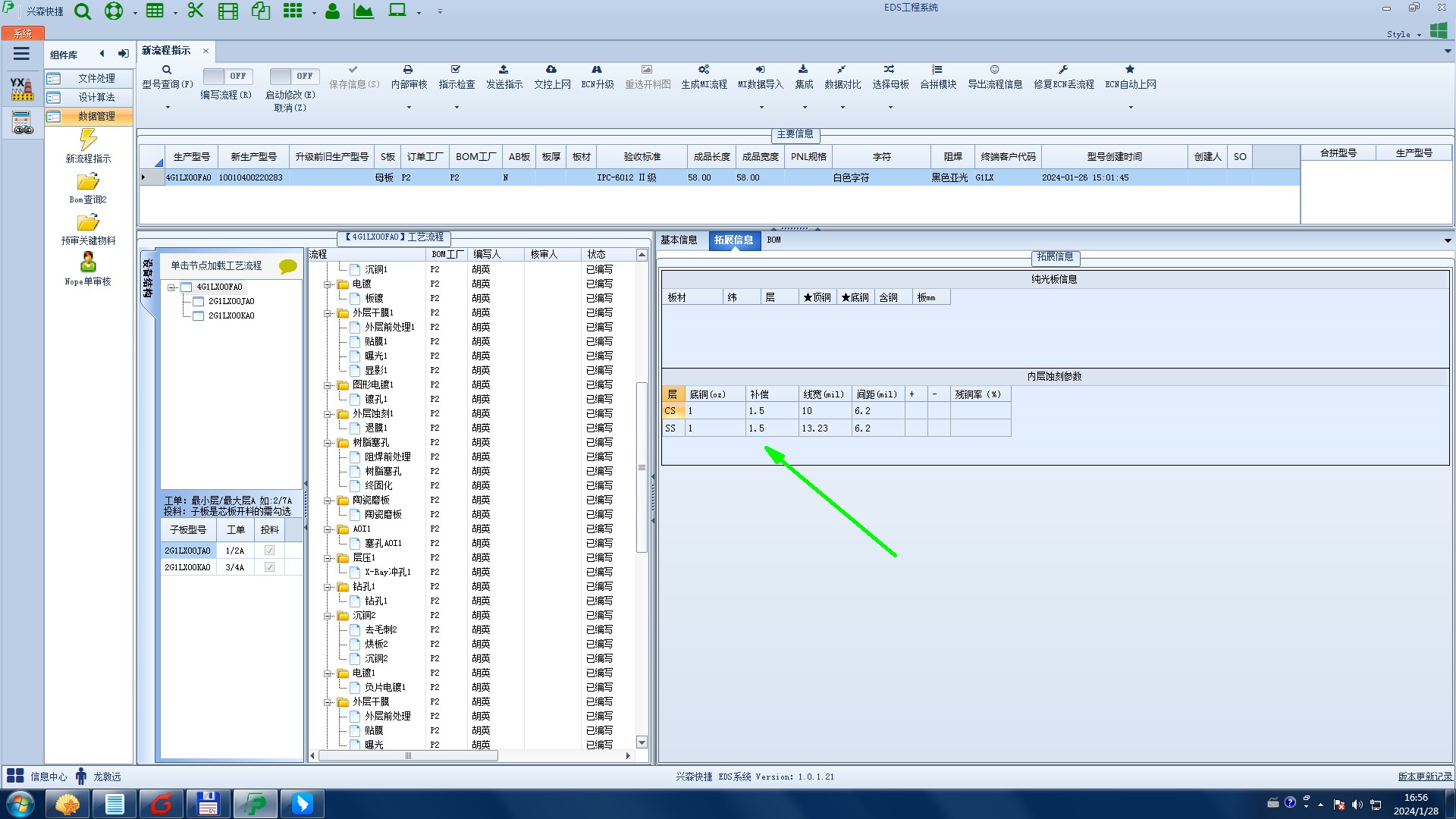Viewport: 1456px width, 819px height.
Task: Open dropdown arrow under ECN自动上网
Action: tap(1130, 107)
